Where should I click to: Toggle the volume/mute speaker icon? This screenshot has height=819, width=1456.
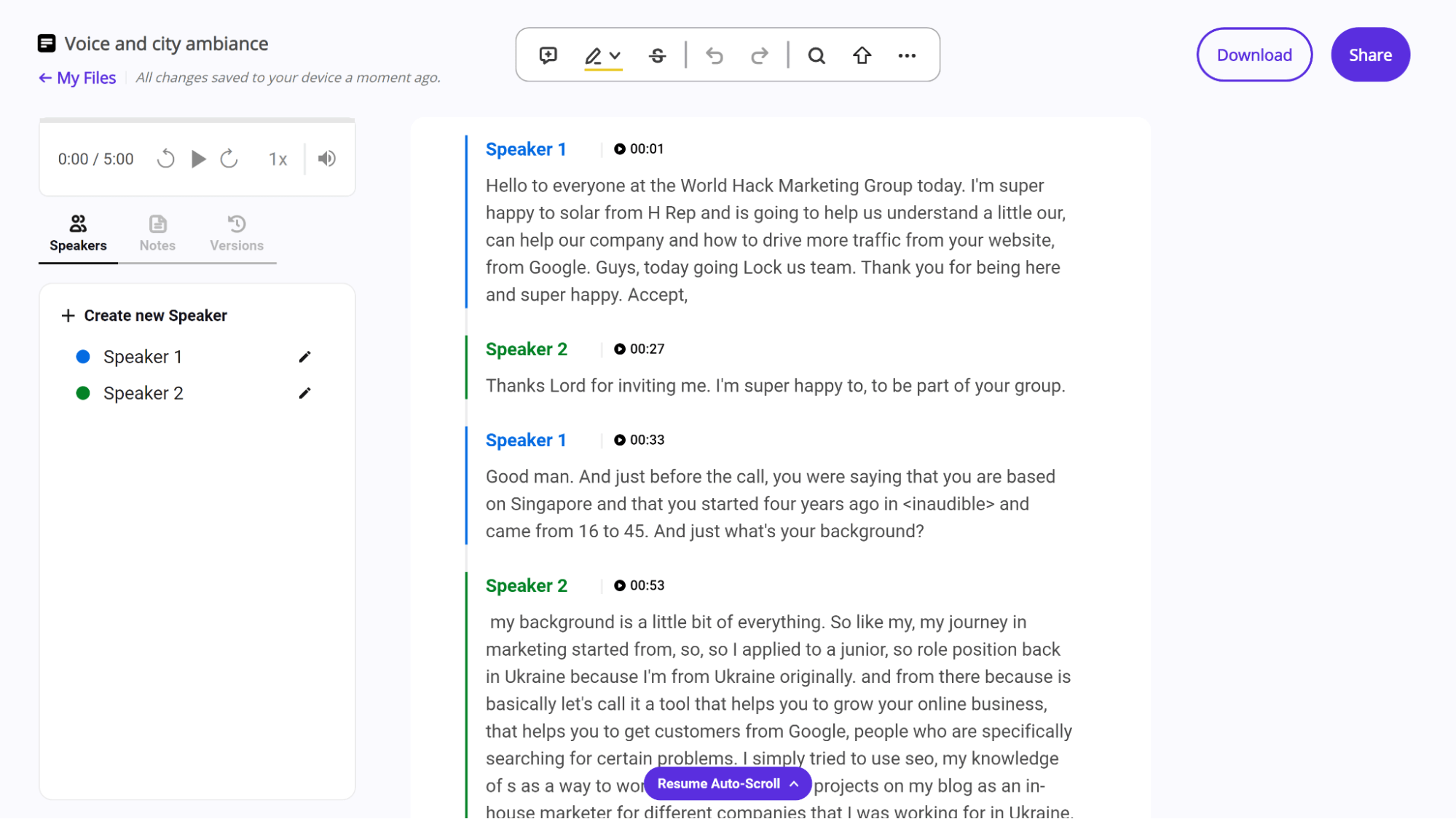[327, 159]
